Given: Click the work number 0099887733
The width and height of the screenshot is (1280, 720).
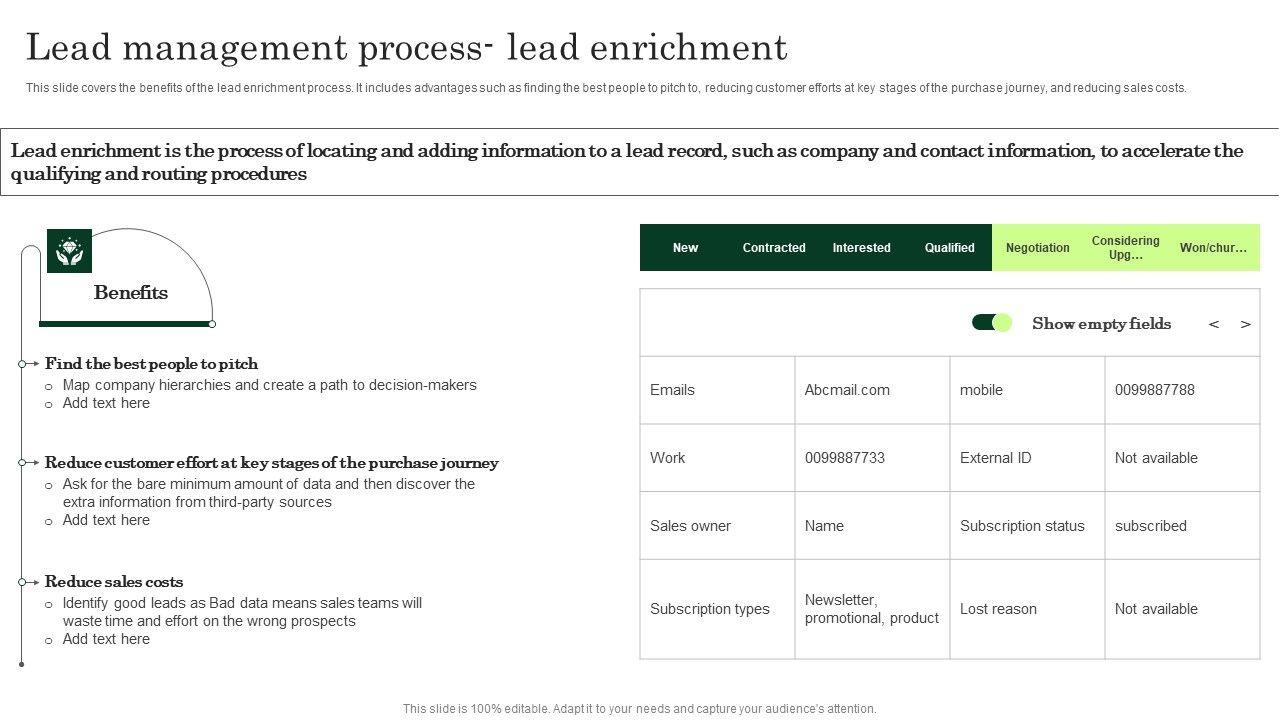Looking at the screenshot, I should (x=844, y=458).
